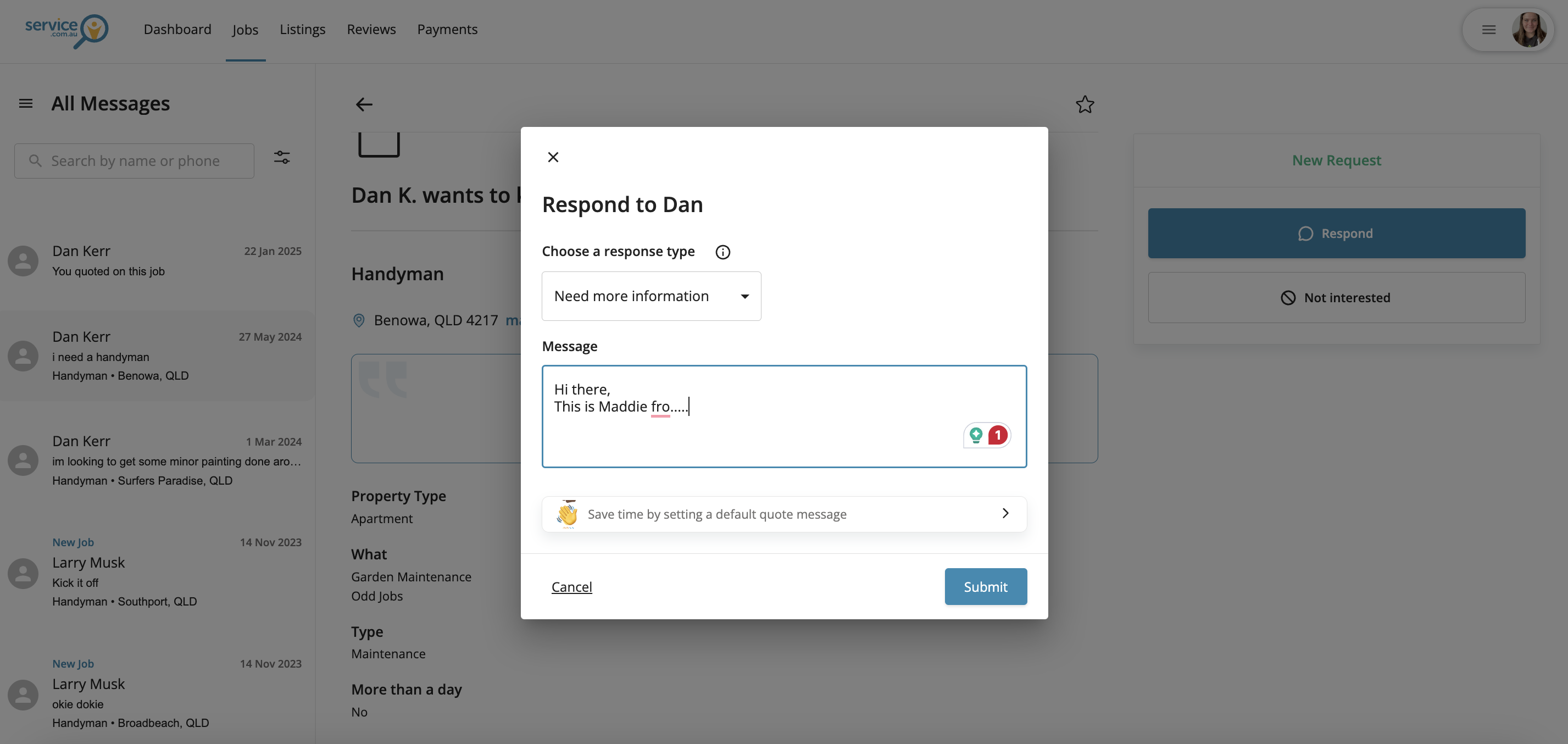Open the Payments tab
The width and height of the screenshot is (1568, 744).
tap(447, 29)
